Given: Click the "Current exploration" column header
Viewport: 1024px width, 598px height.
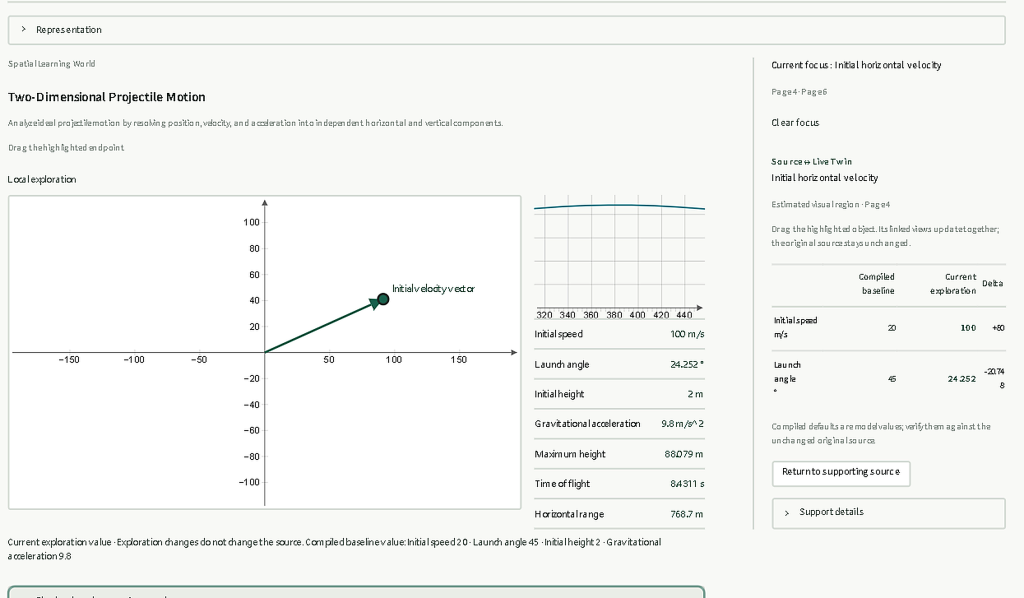Looking at the screenshot, I should [x=953, y=284].
